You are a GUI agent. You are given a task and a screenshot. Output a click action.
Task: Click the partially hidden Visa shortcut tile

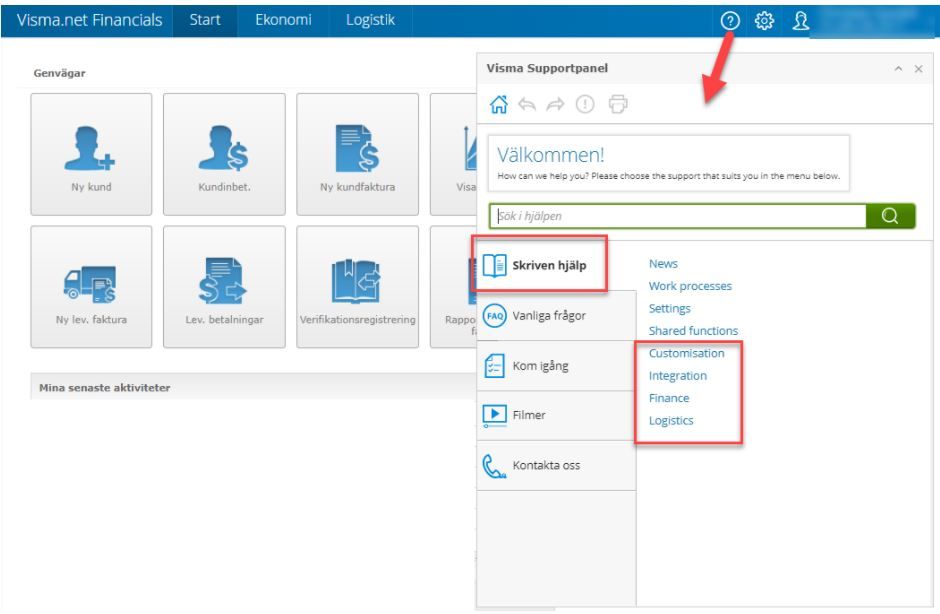point(453,154)
